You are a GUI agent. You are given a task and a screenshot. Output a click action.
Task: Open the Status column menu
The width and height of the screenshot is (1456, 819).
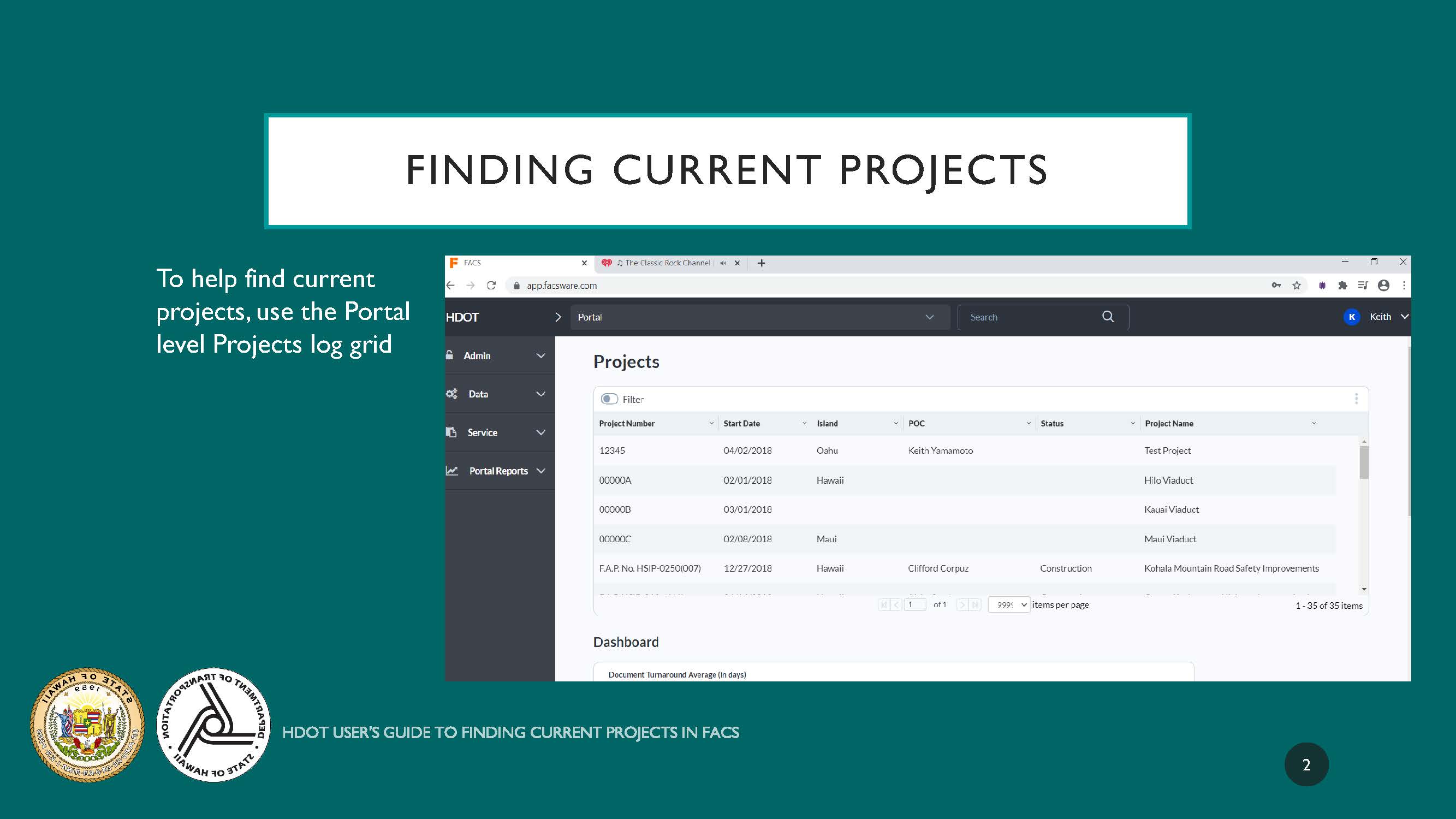pyautogui.click(x=1133, y=423)
